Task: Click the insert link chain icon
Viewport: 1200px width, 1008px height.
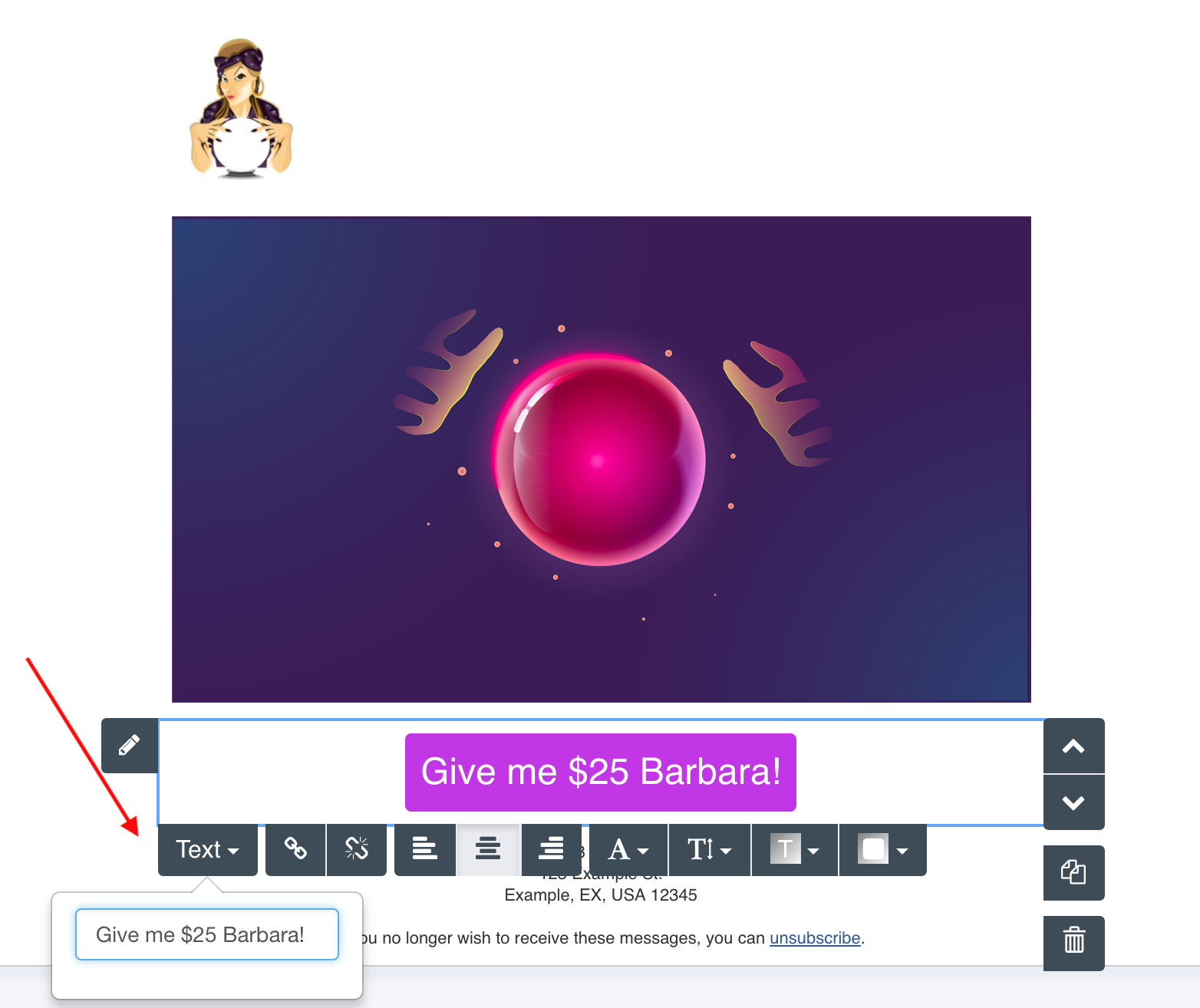Action: [x=295, y=849]
